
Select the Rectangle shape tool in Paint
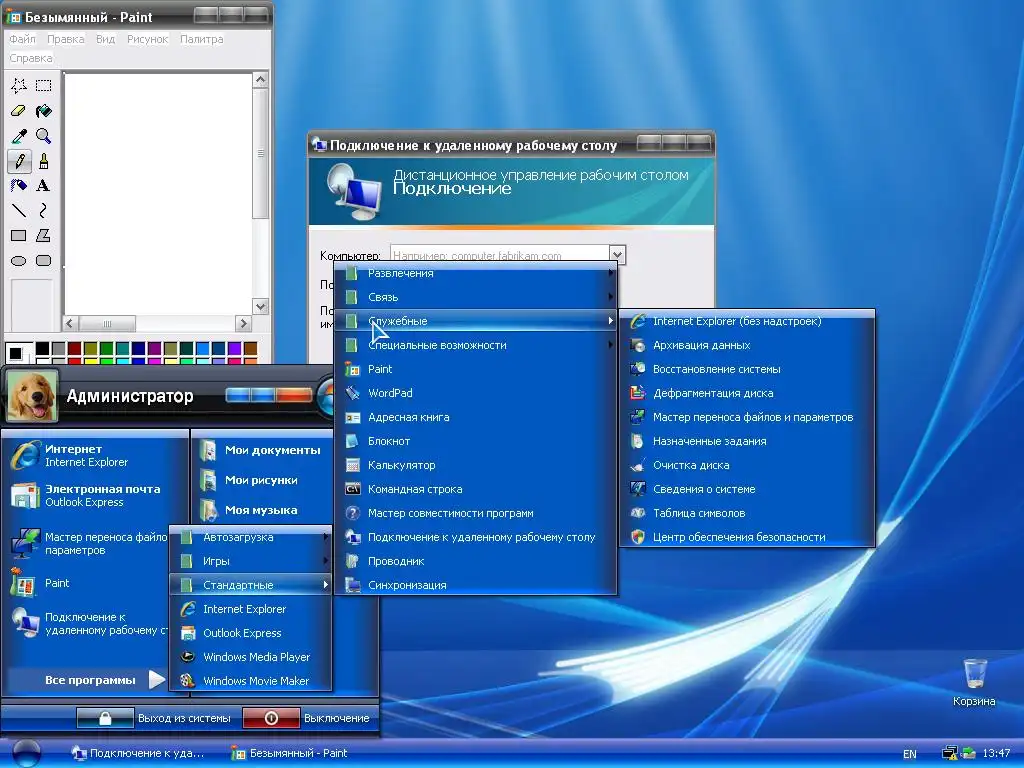point(19,236)
